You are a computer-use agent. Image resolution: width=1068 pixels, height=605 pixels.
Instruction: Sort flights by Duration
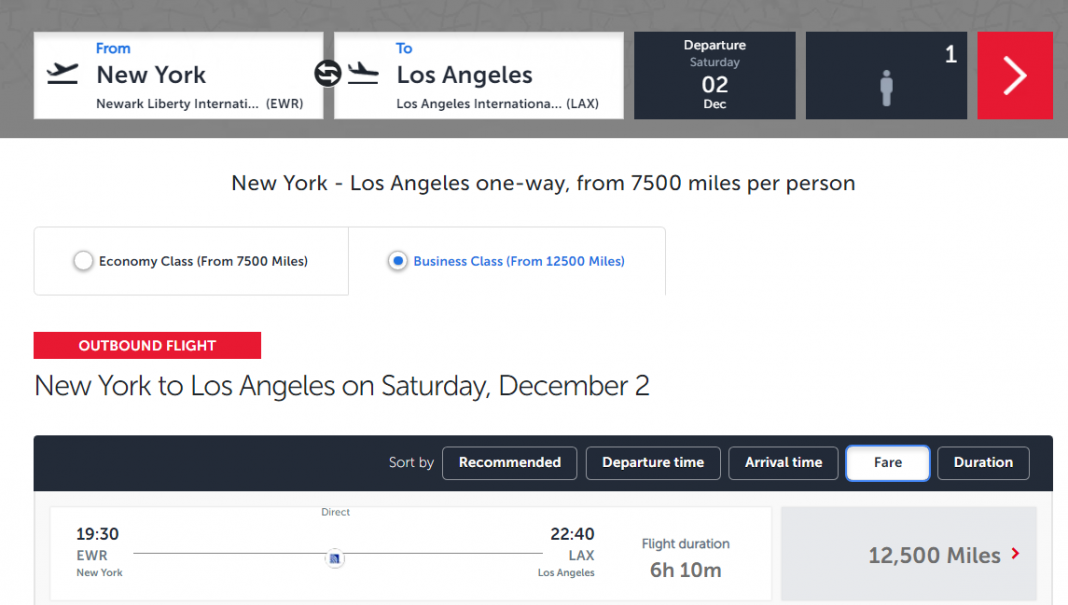click(x=983, y=462)
